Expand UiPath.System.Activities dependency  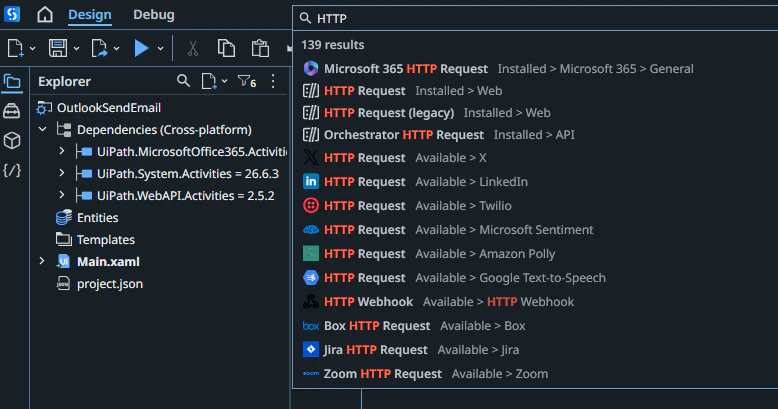[x=62, y=173]
